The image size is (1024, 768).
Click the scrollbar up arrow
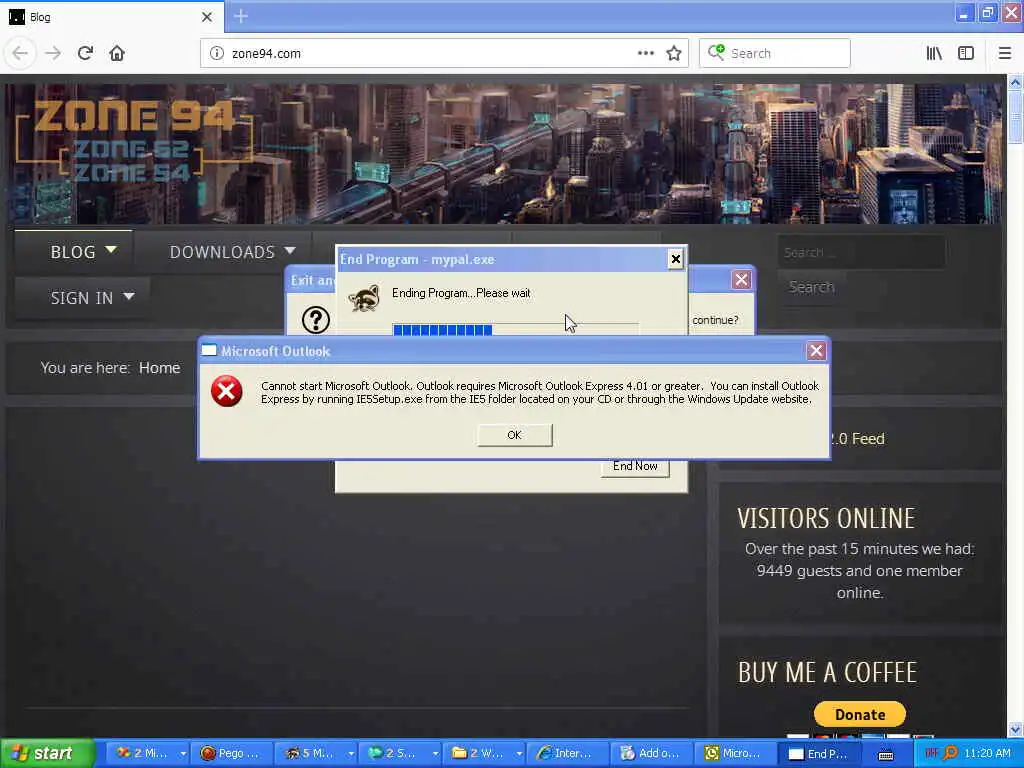coord(1015,83)
